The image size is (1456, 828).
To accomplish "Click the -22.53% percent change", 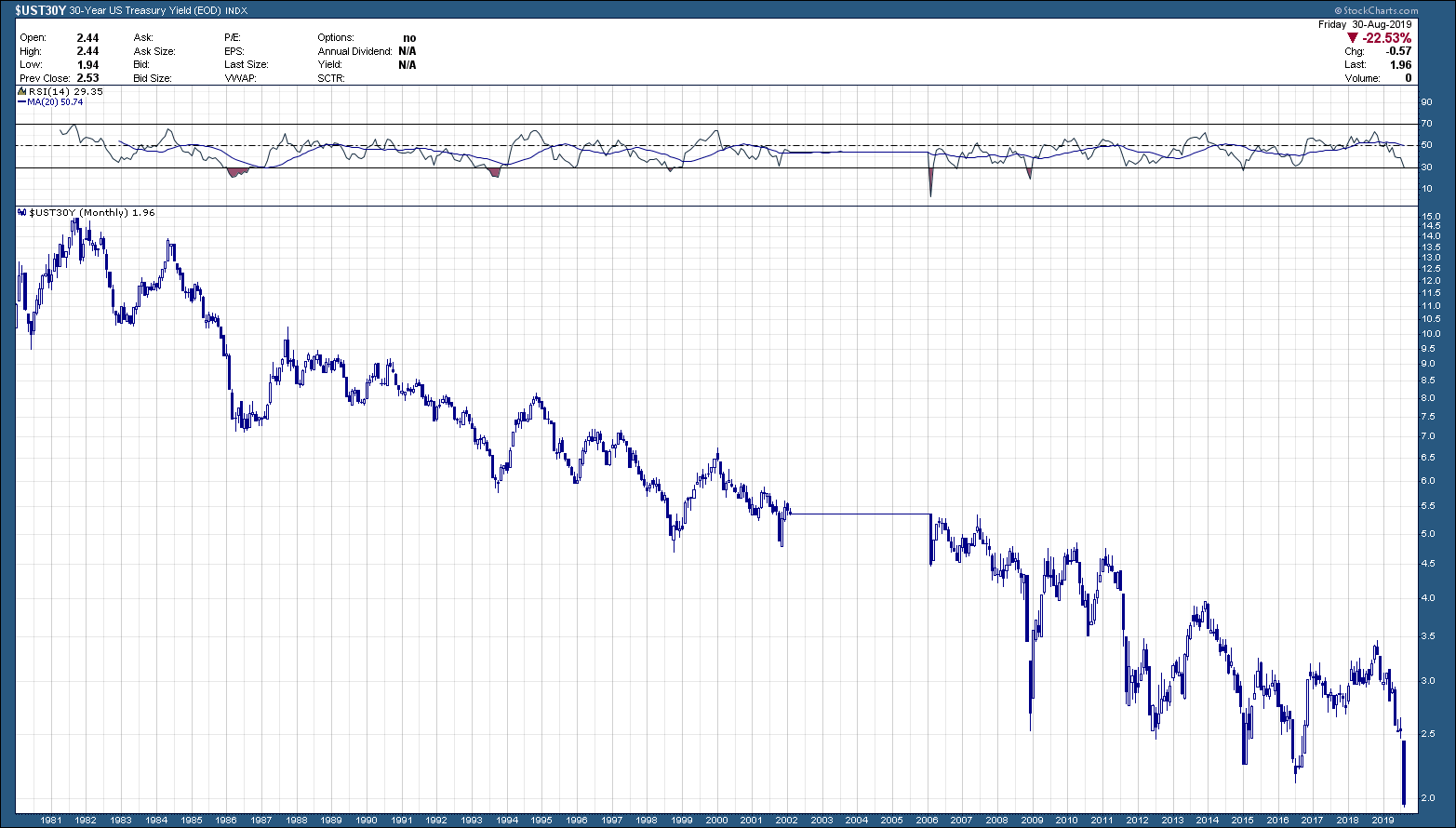I will pos(1387,38).
